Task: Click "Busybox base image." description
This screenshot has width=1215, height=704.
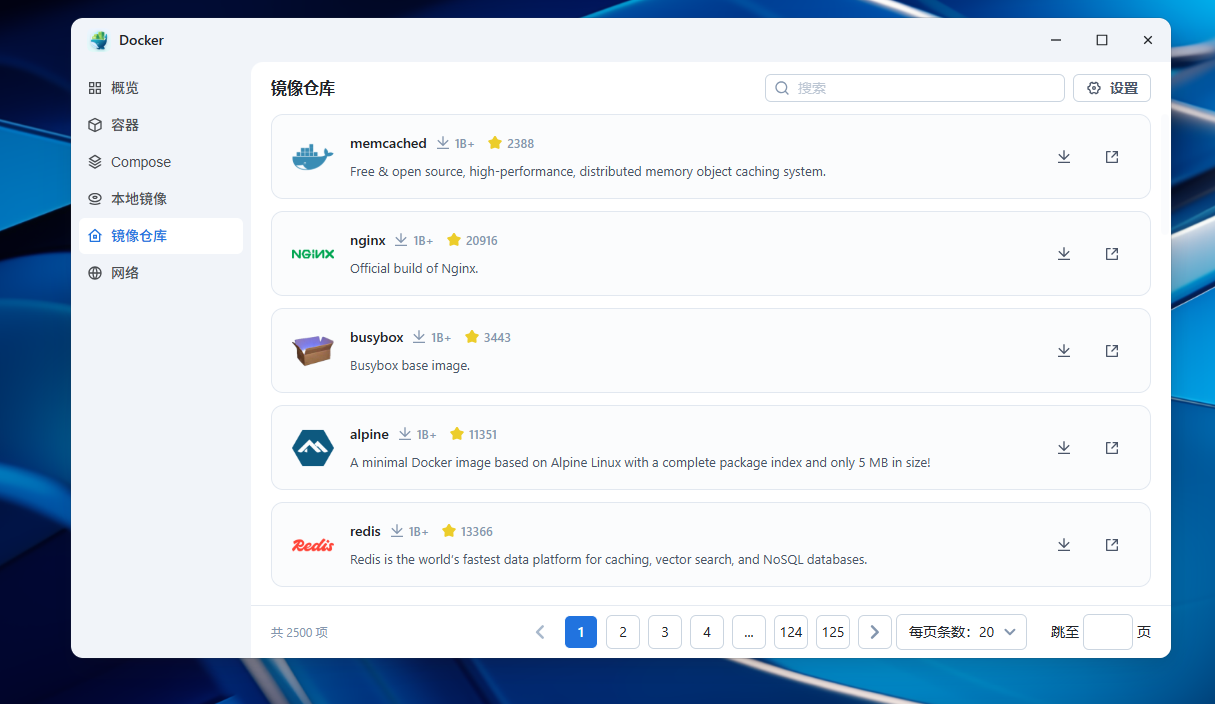Action: 410,365
